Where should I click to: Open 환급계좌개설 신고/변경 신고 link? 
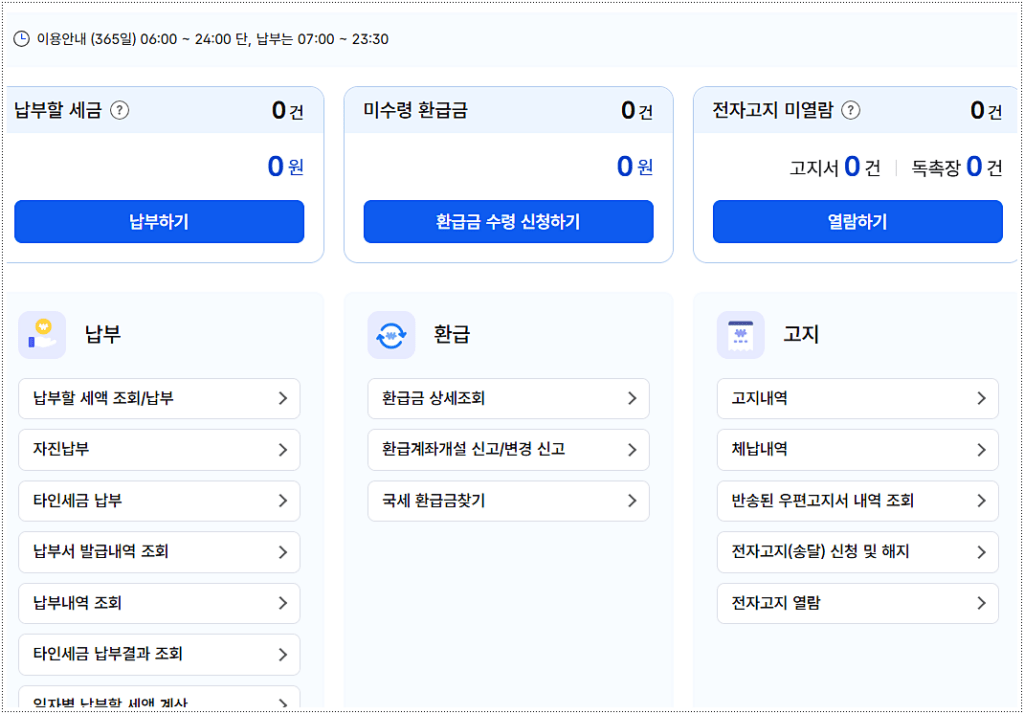click(508, 449)
